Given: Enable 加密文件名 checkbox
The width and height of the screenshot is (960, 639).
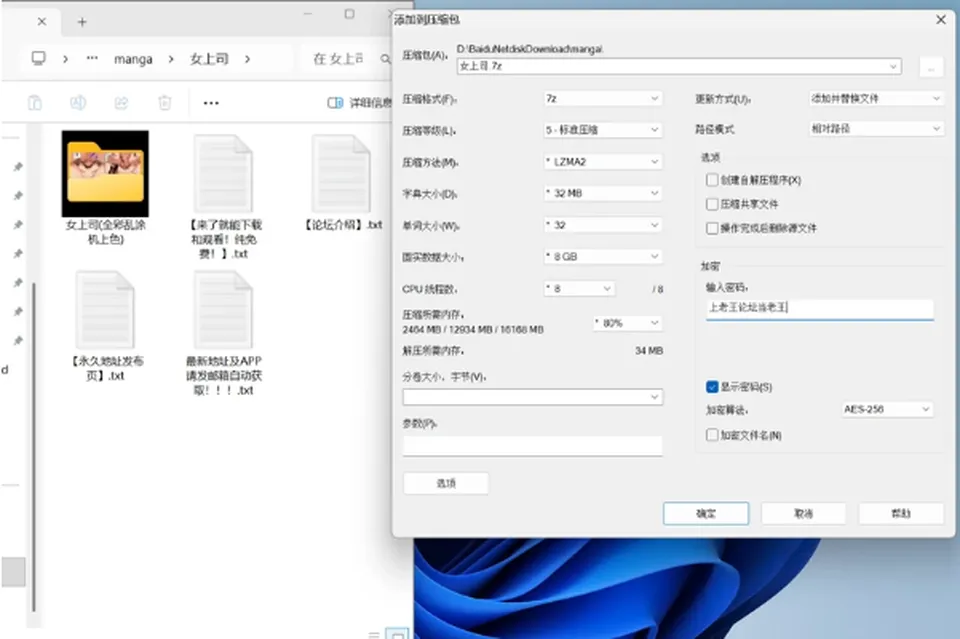Looking at the screenshot, I should point(712,435).
